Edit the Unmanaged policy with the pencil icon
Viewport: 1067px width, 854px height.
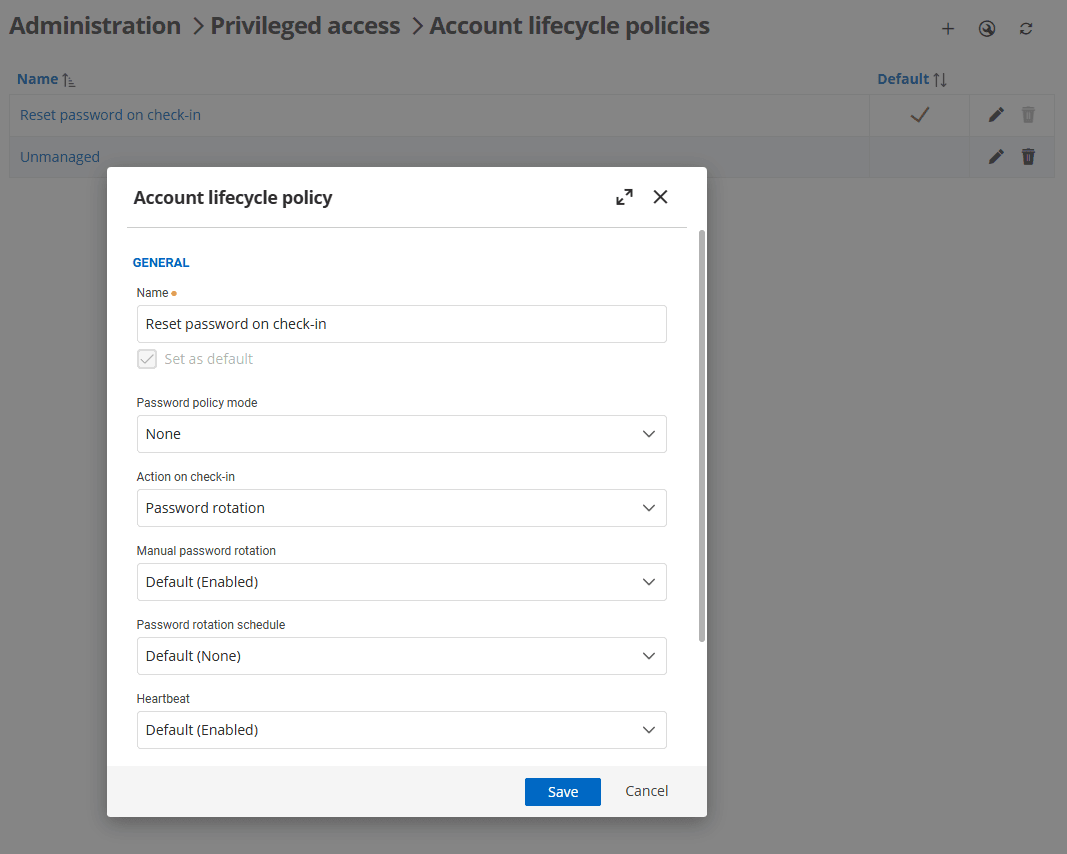point(995,156)
